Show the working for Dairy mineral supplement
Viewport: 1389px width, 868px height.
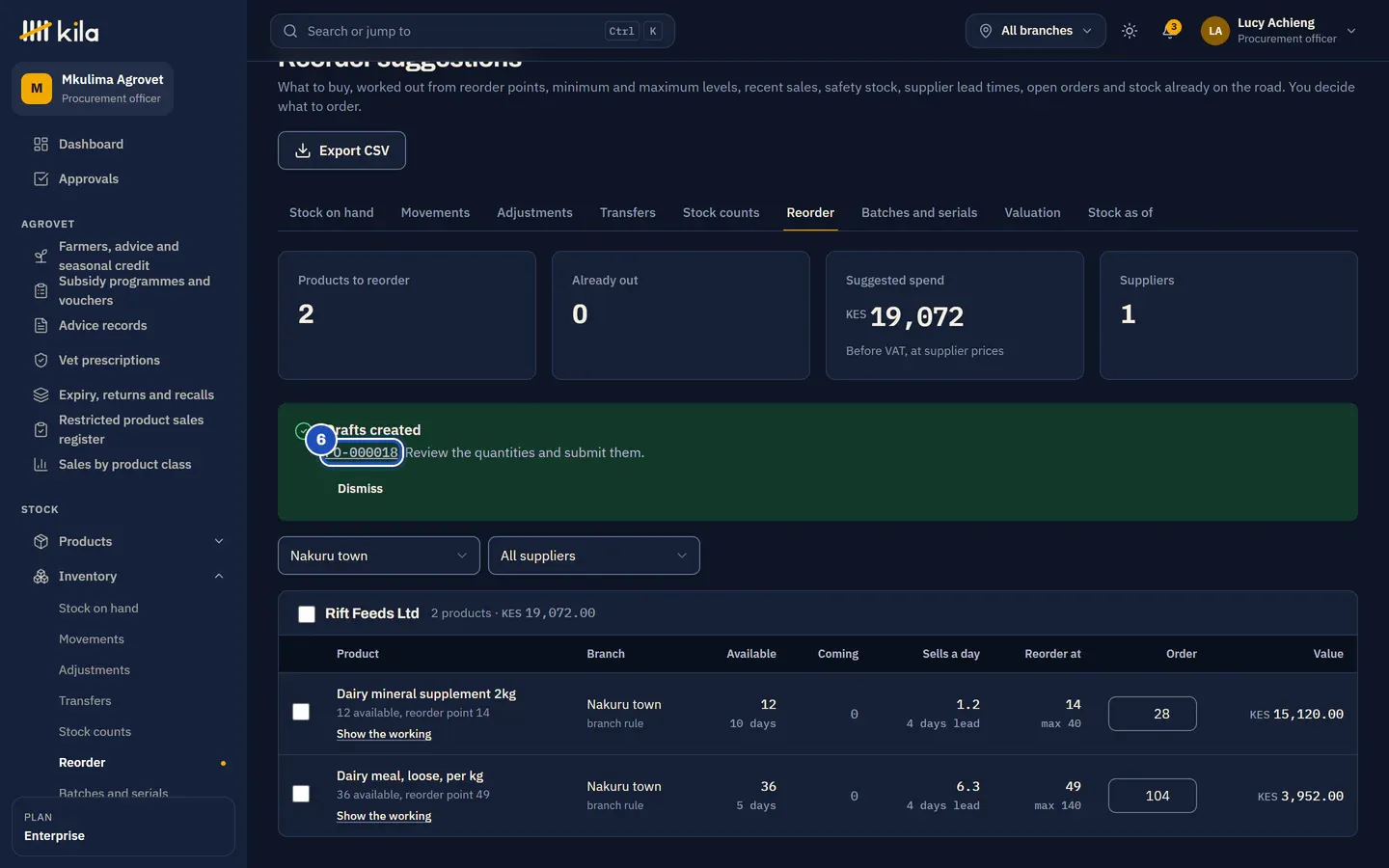(384, 734)
